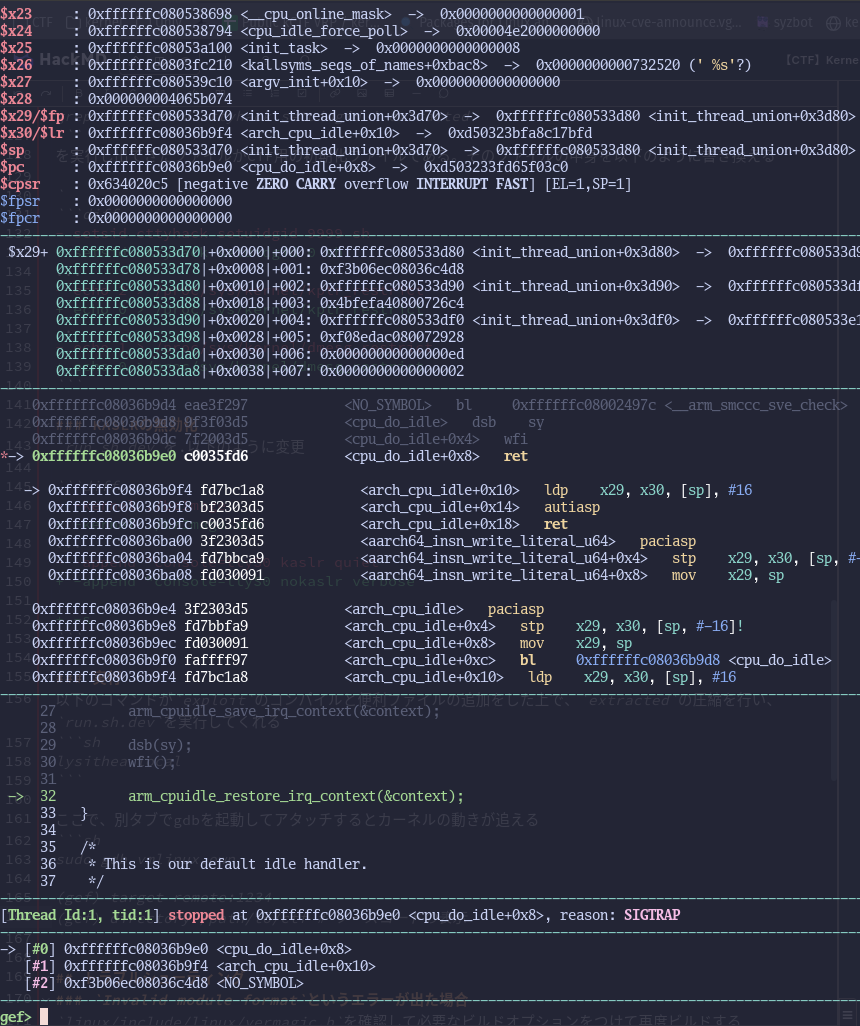Image resolution: width=860 pixels, height=1026 pixels.
Task: Select the $x30/$lr register name
Action: click(x=32, y=133)
